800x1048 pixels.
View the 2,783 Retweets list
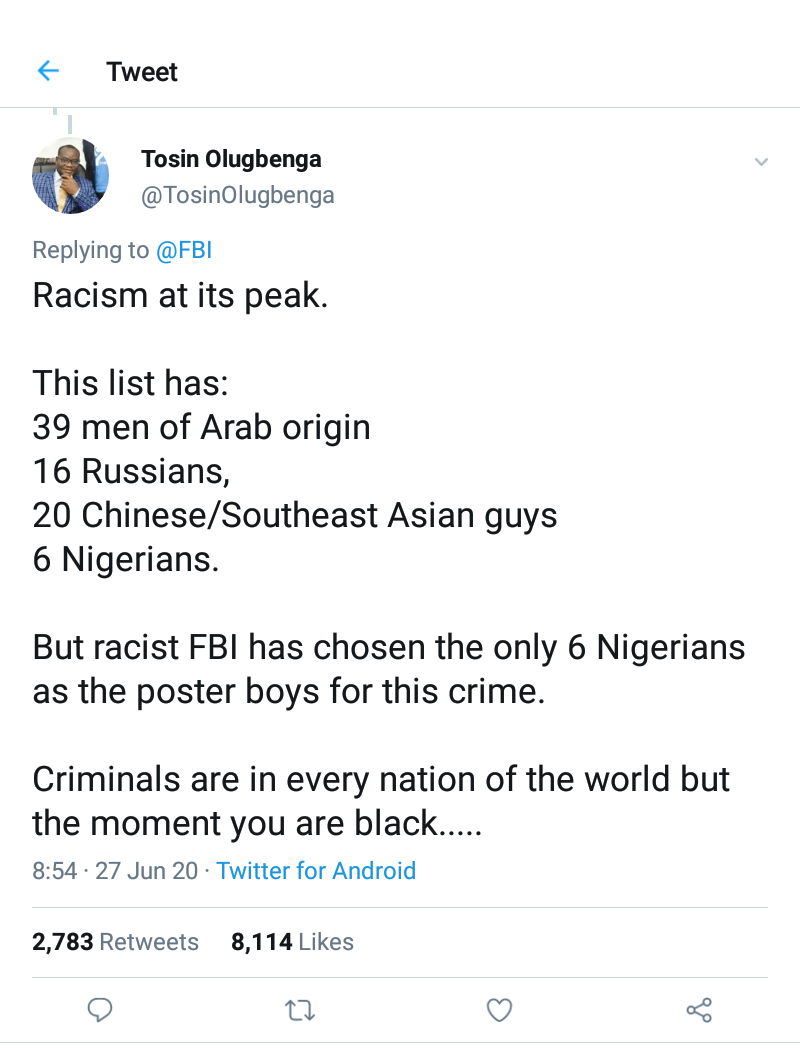click(116, 941)
